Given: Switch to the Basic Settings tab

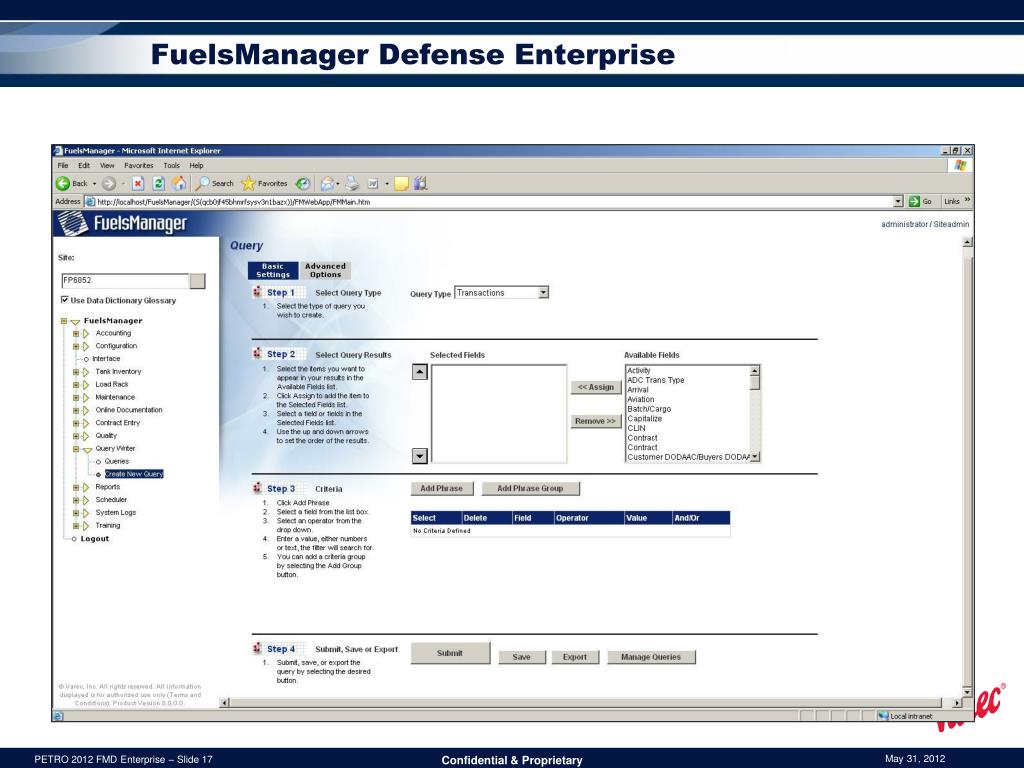Looking at the screenshot, I should (x=273, y=270).
